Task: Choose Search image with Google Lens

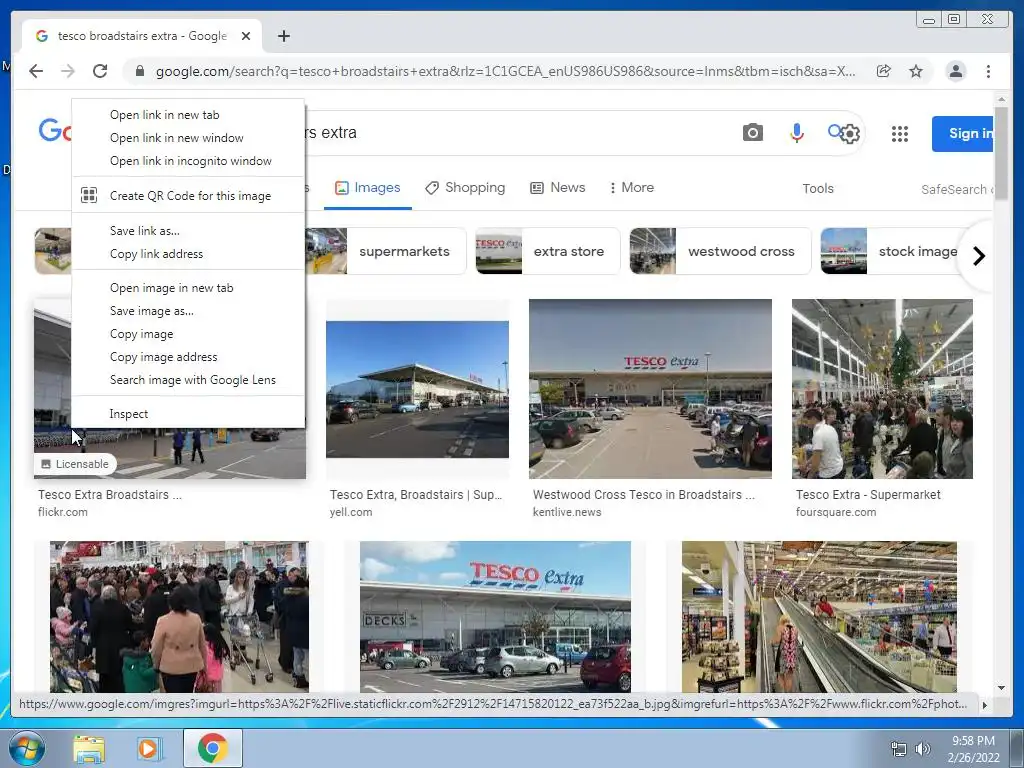Action: 188,379
